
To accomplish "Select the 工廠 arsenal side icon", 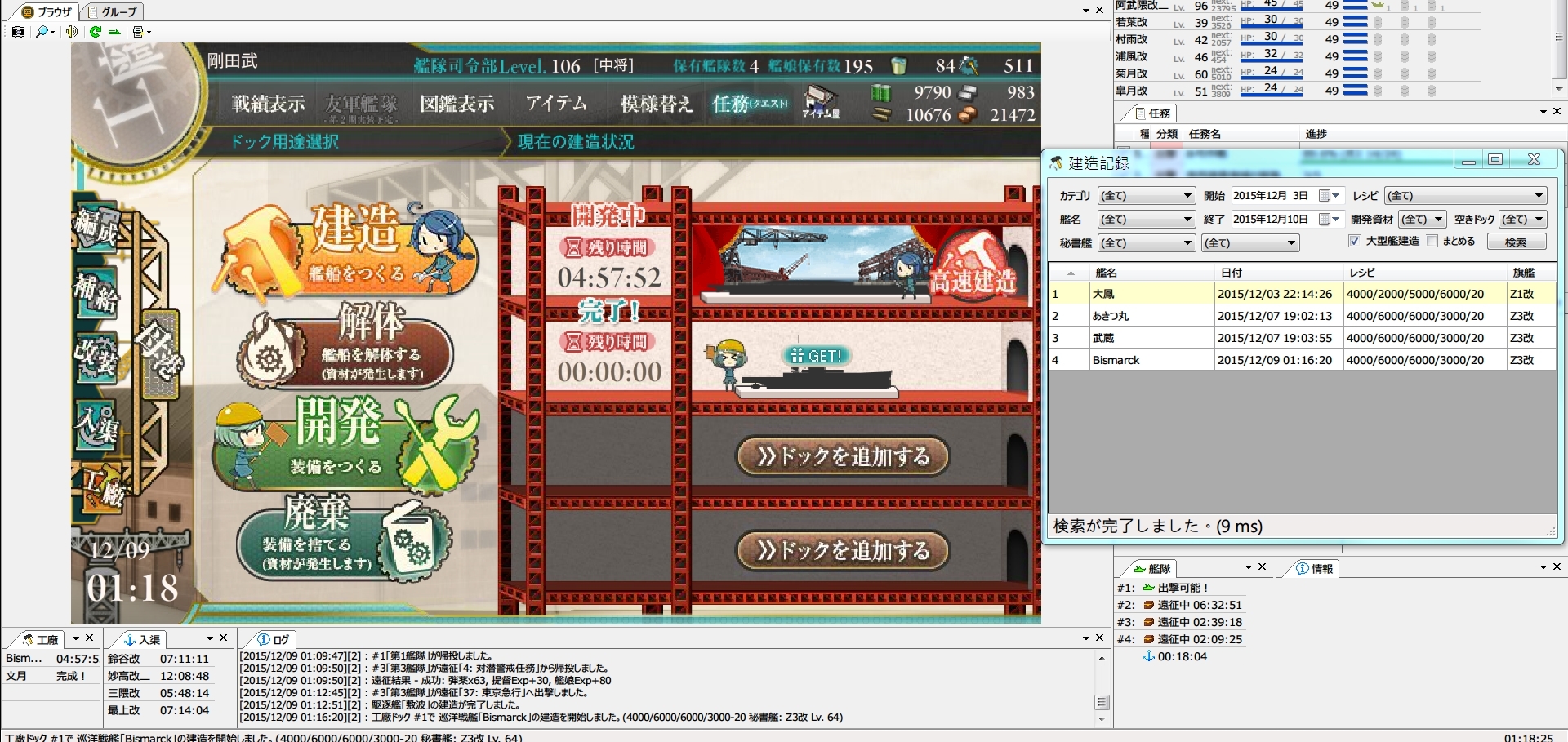I will tap(103, 487).
